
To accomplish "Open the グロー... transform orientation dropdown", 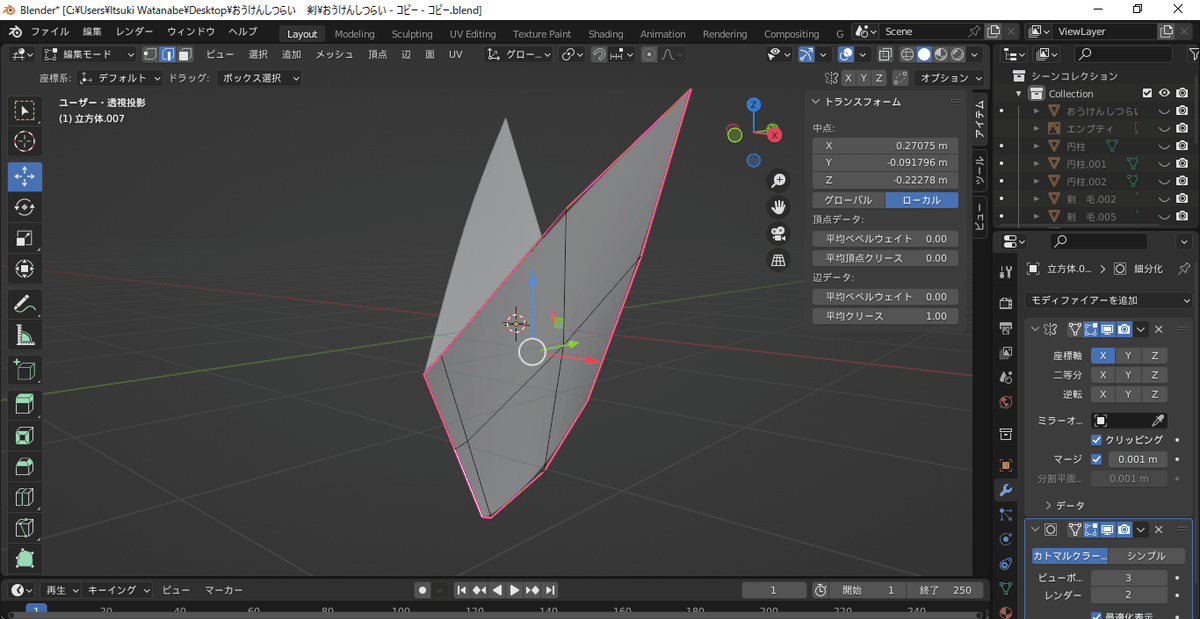I will point(519,55).
